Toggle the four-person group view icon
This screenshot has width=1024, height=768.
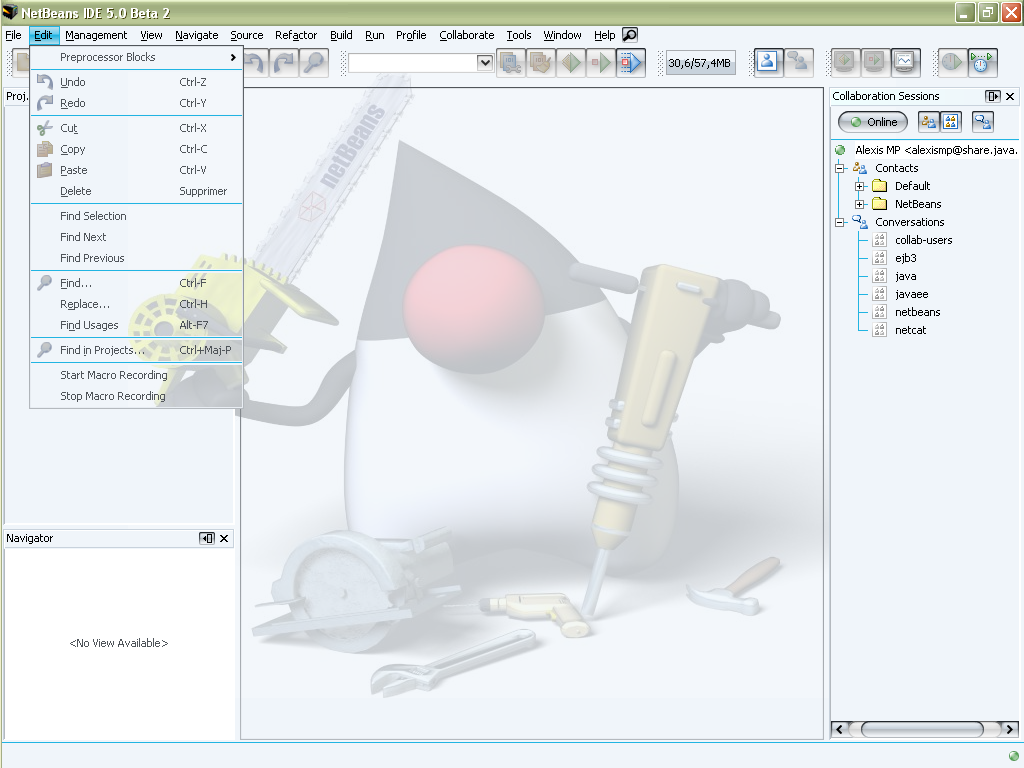[950, 121]
